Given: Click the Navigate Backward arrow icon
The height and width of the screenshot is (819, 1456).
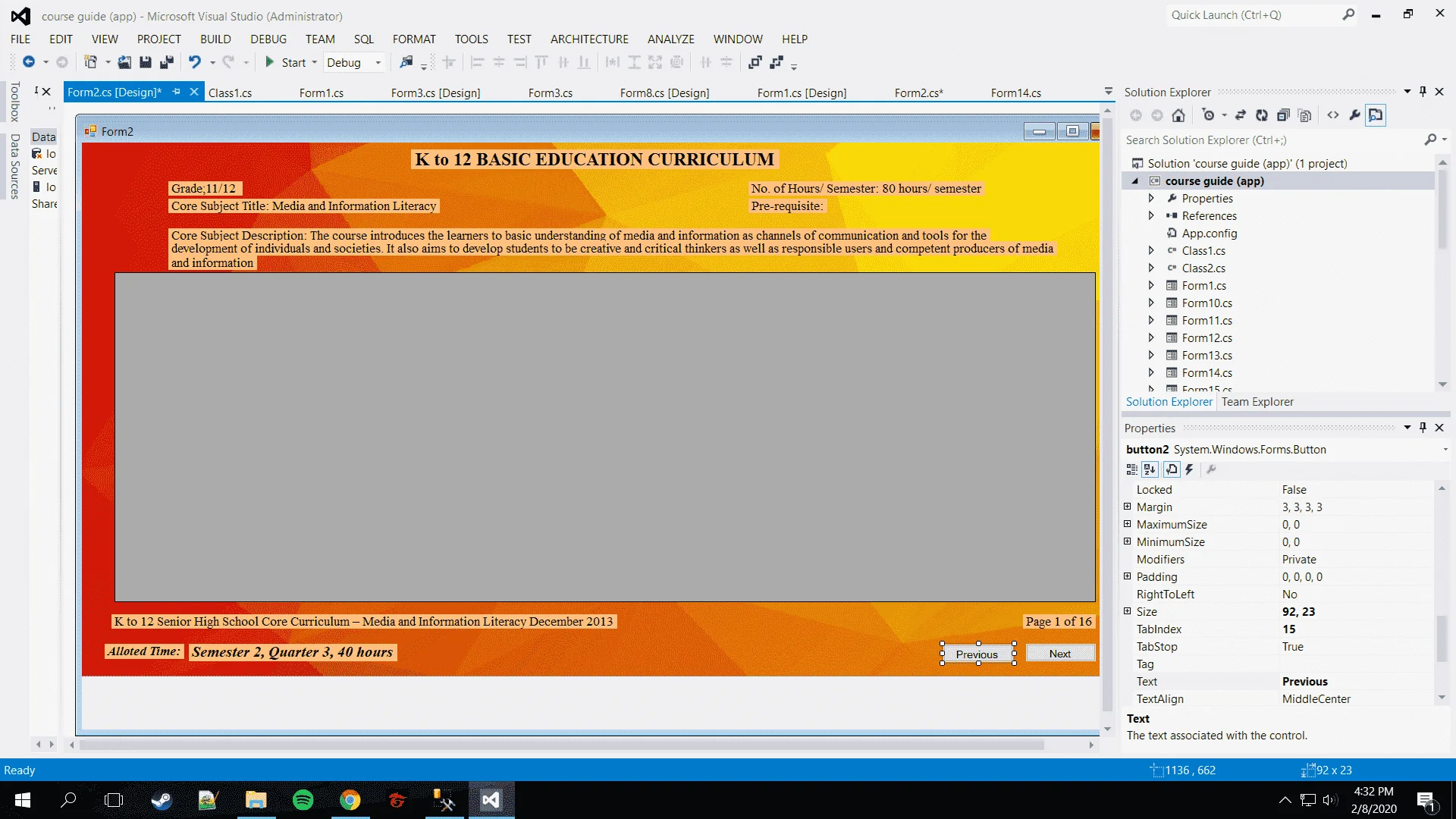Looking at the screenshot, I should pos(29,62).
